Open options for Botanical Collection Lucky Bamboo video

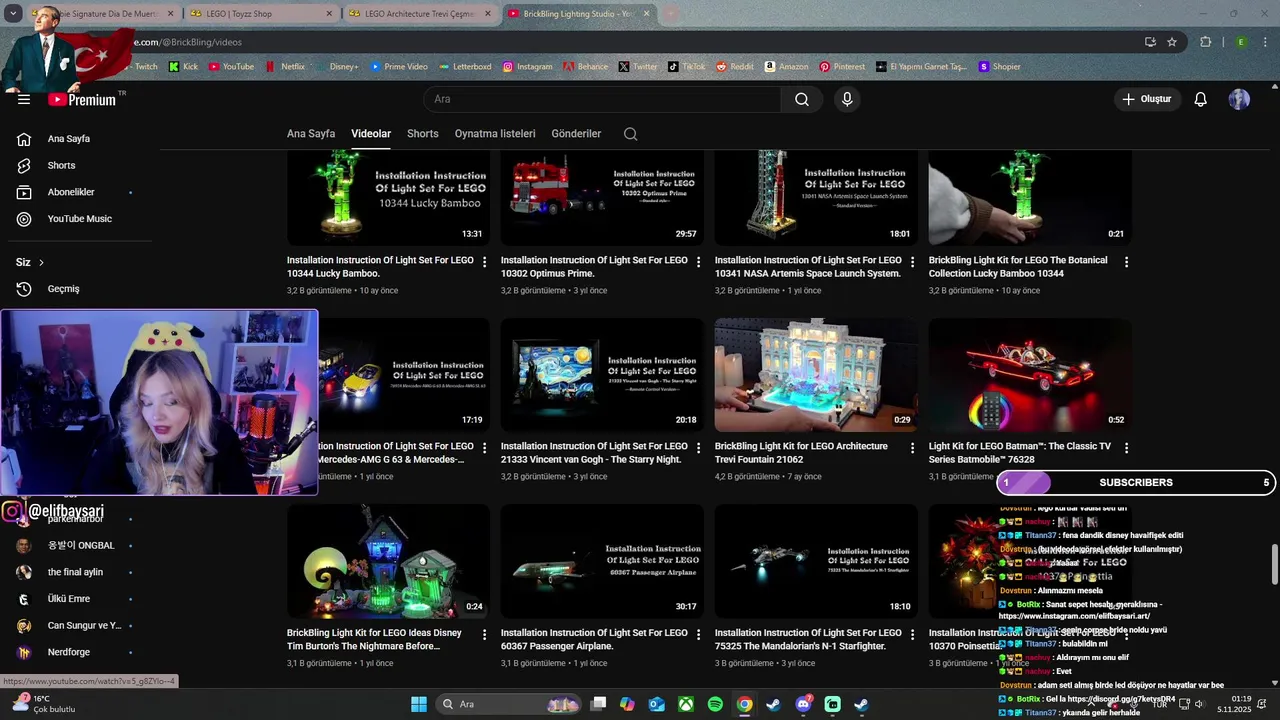pos(1126,262)
